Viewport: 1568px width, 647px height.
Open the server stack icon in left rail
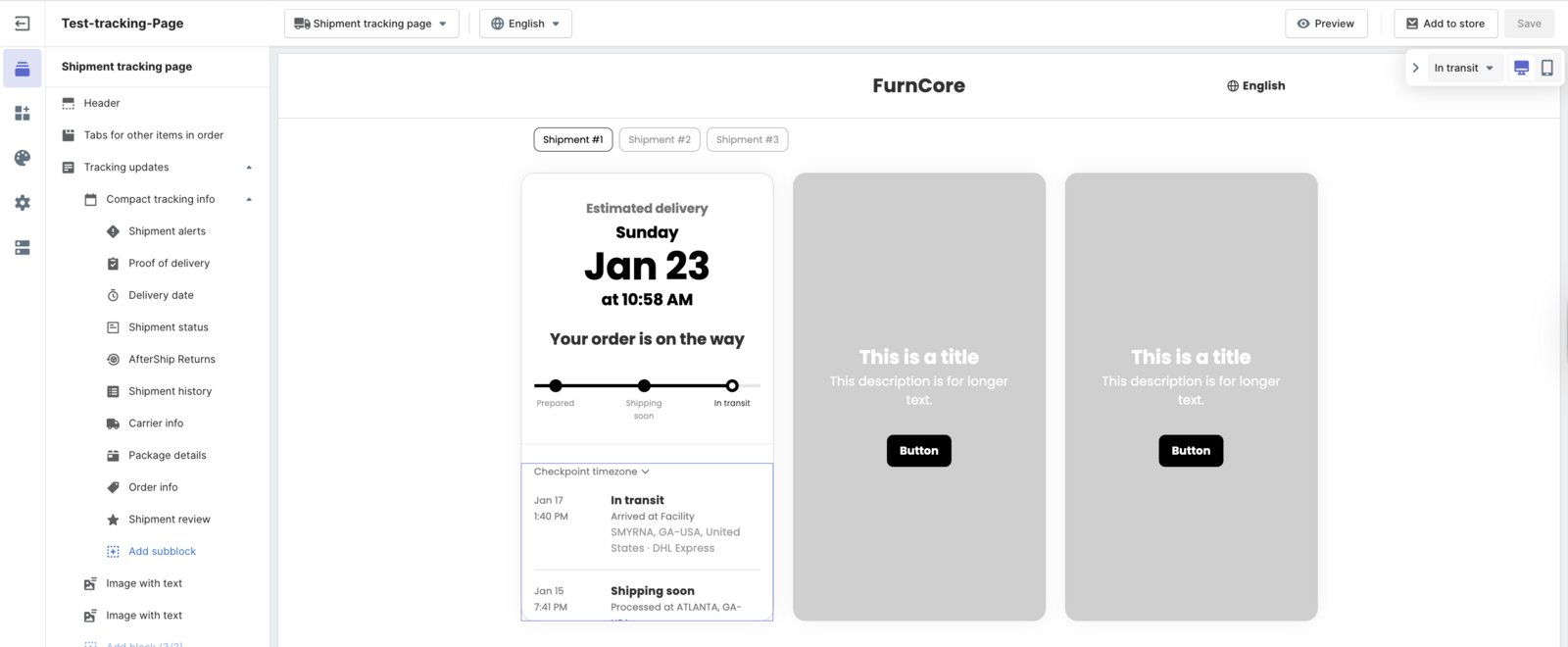(x=23, y=248)
